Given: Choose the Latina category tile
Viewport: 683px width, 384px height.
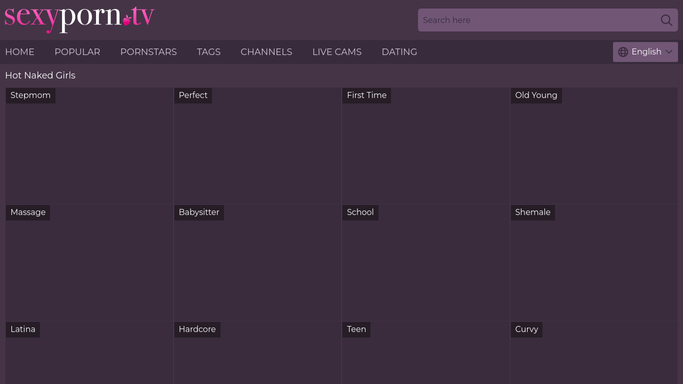Looking at the screenshot, I should [89, 353].
